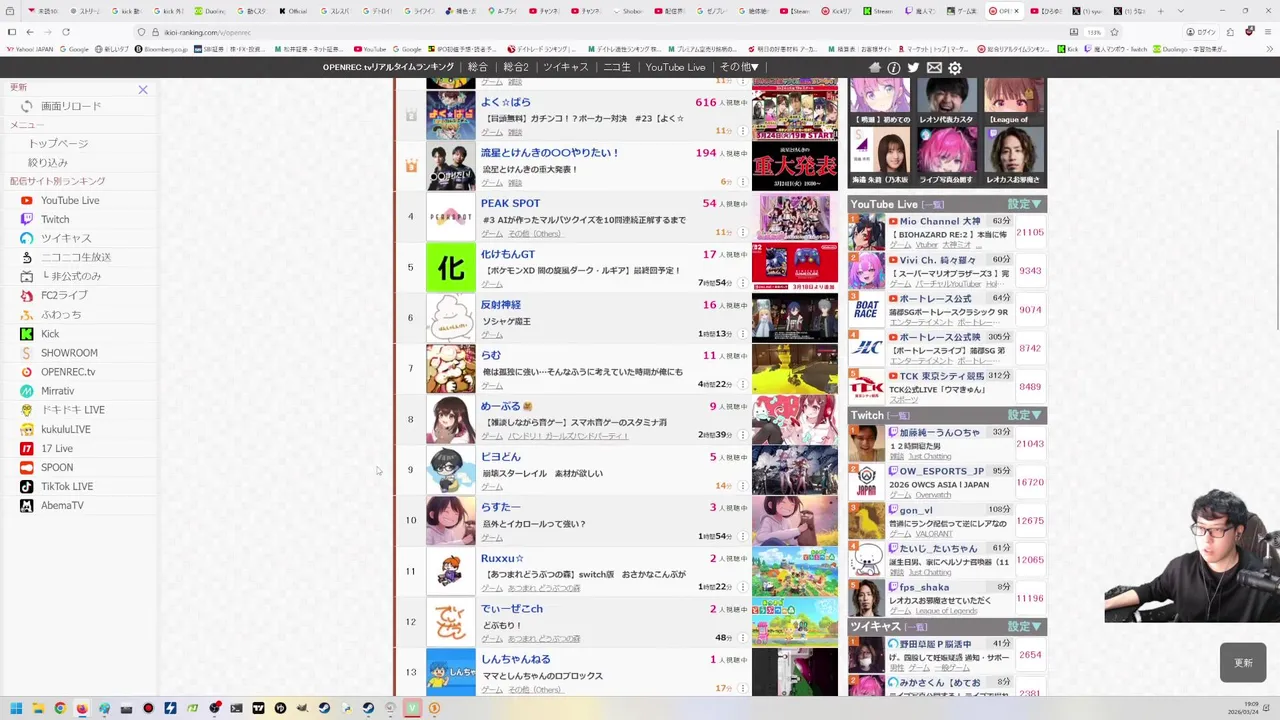Expand ツイキャス panel 設定 dropdown

1024,626
